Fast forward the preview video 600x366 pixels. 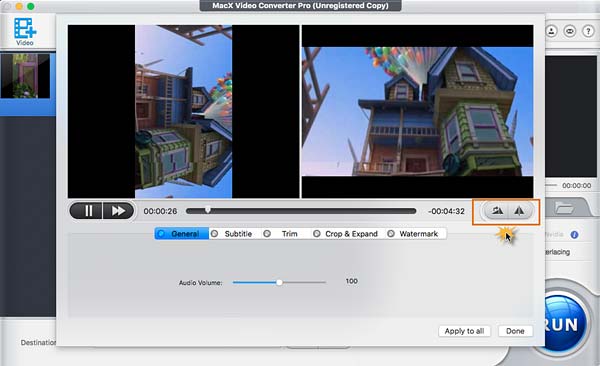(118, 211)
